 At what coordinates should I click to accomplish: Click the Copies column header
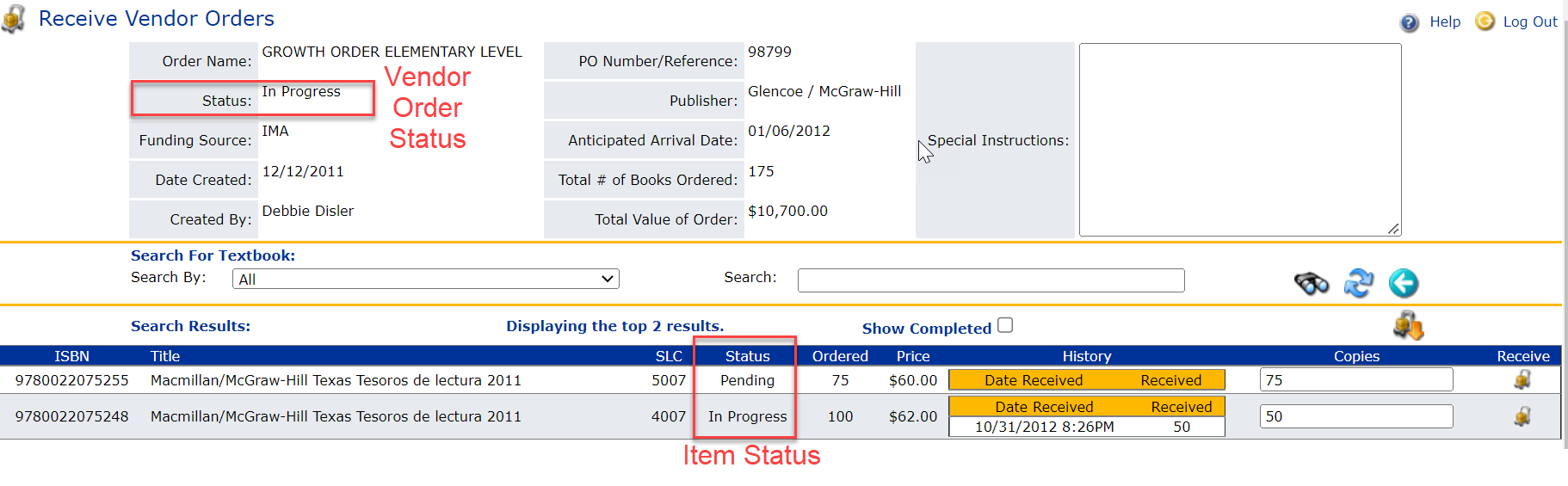point(1356,356)
